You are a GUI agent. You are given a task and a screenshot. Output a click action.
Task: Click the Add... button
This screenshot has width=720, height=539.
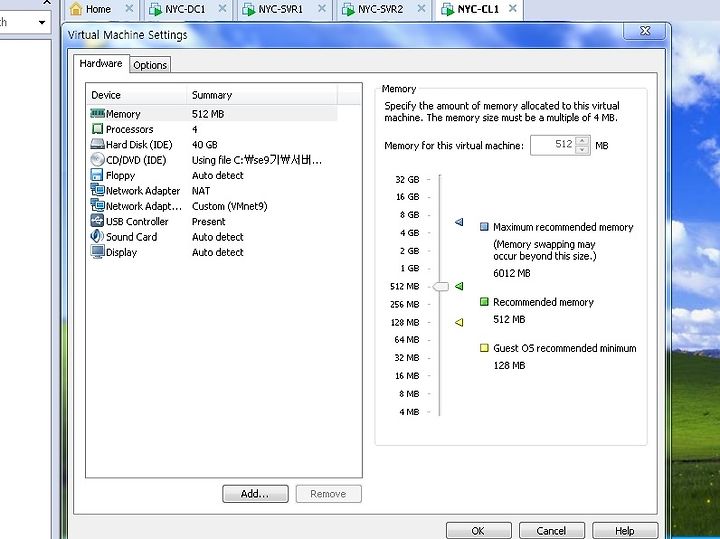[x=255, y=494]
